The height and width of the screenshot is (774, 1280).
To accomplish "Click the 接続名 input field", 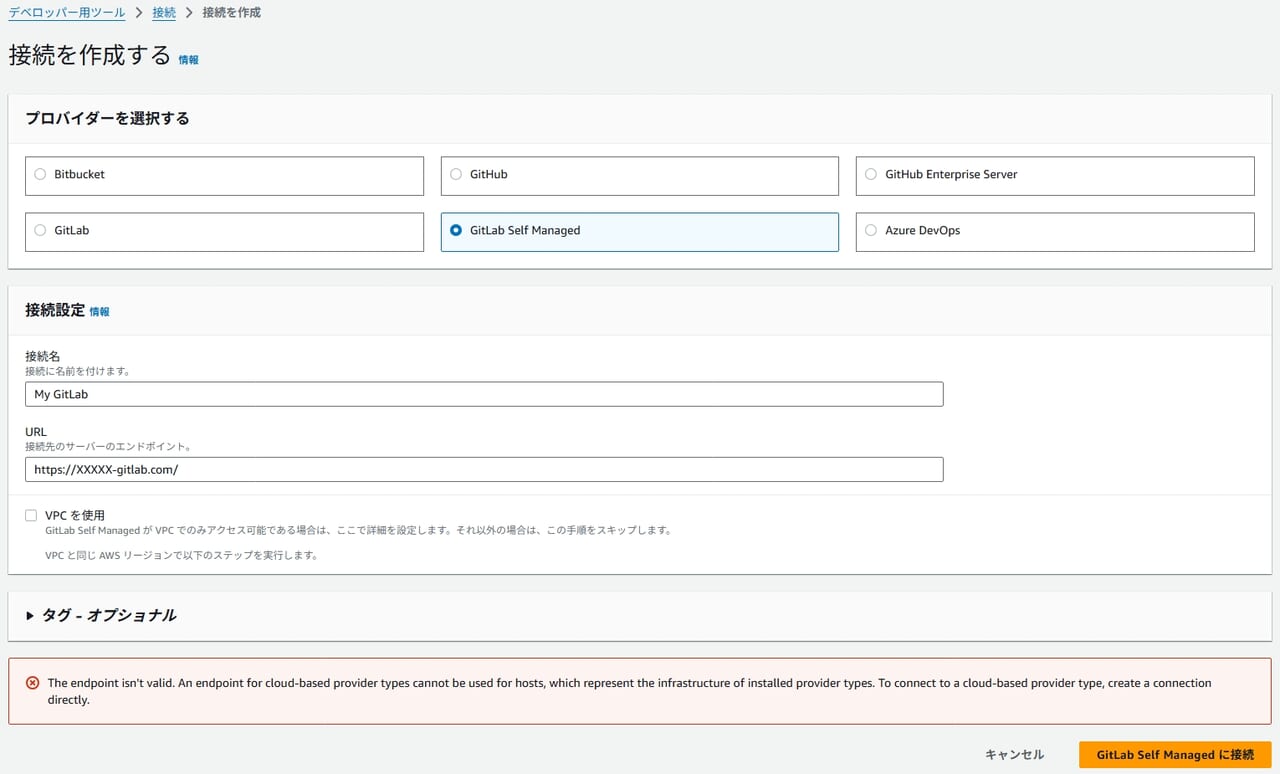I will coord(483,394).
